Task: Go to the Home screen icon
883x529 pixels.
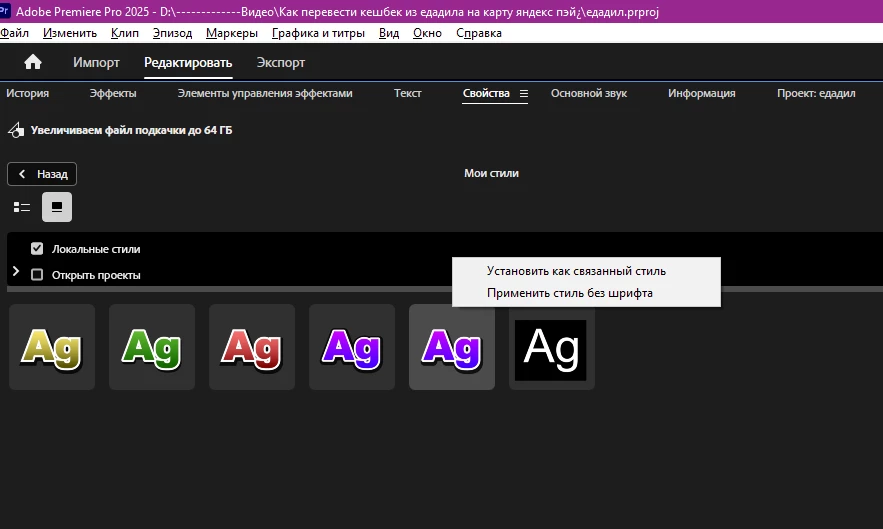Action: 33,62
